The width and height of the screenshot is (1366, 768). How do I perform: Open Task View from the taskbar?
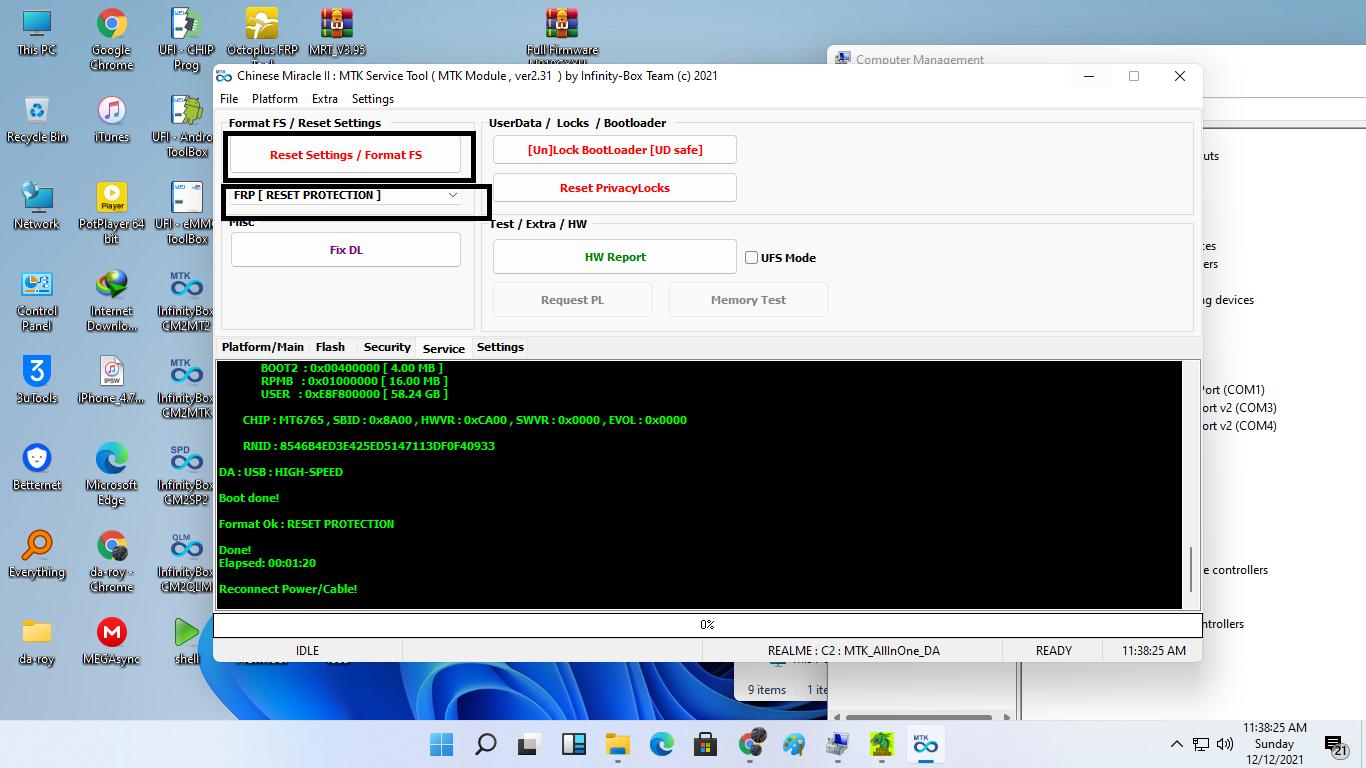coord(529,744)
